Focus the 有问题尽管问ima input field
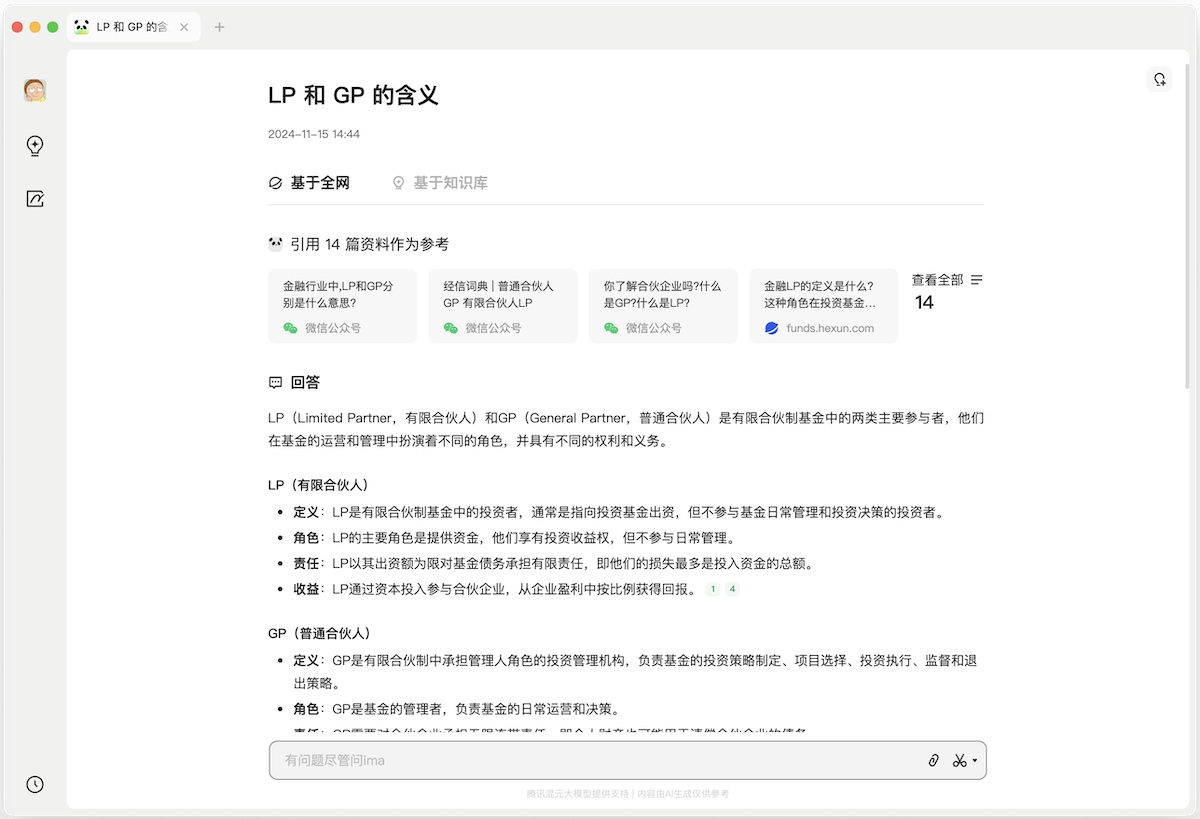 coord(590,761)
